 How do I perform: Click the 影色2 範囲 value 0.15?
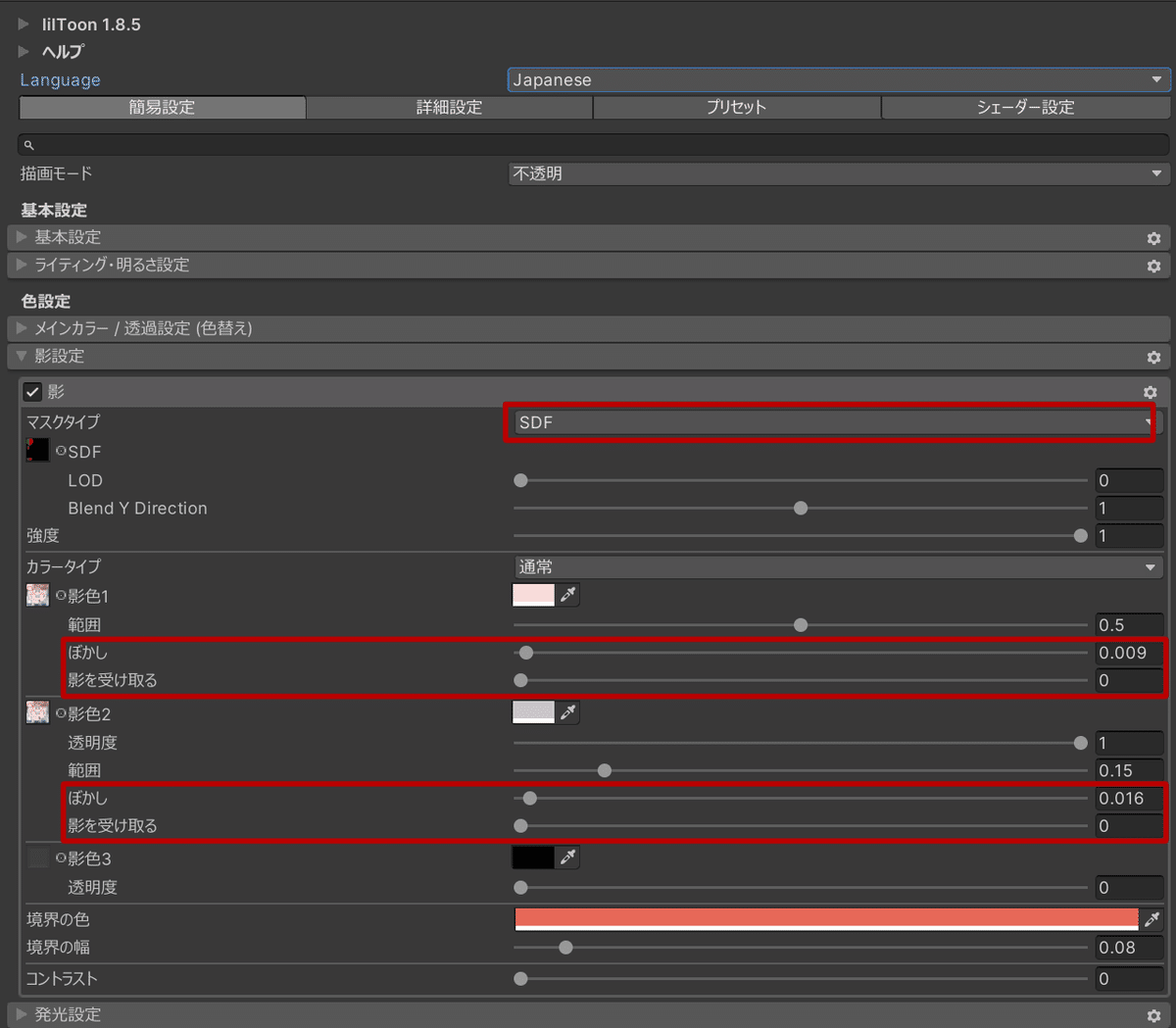[1129, 770]
